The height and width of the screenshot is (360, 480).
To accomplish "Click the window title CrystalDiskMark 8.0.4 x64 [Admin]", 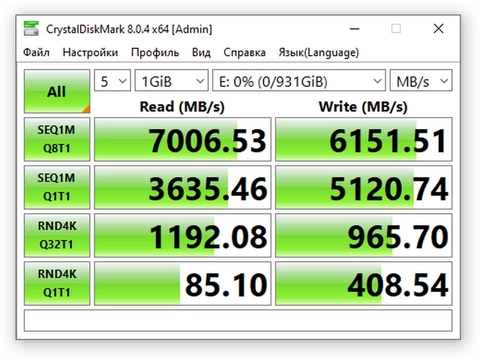I will click(x=129, y=29).
